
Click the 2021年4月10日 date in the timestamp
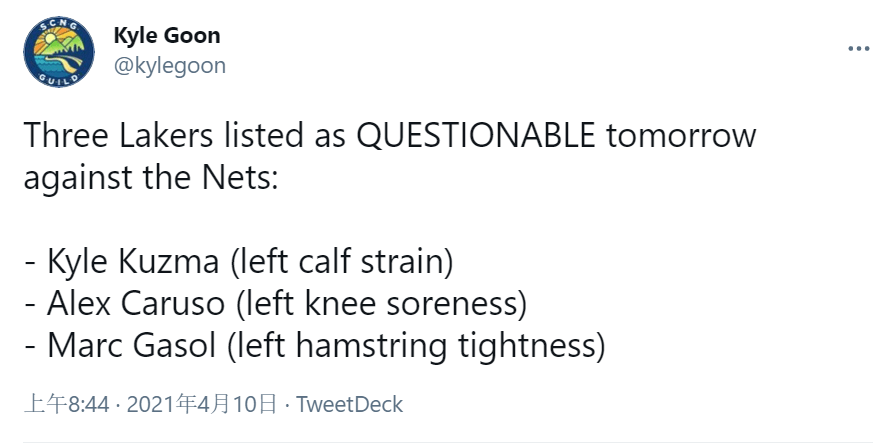pyautogui.click(x=201, y=404)
